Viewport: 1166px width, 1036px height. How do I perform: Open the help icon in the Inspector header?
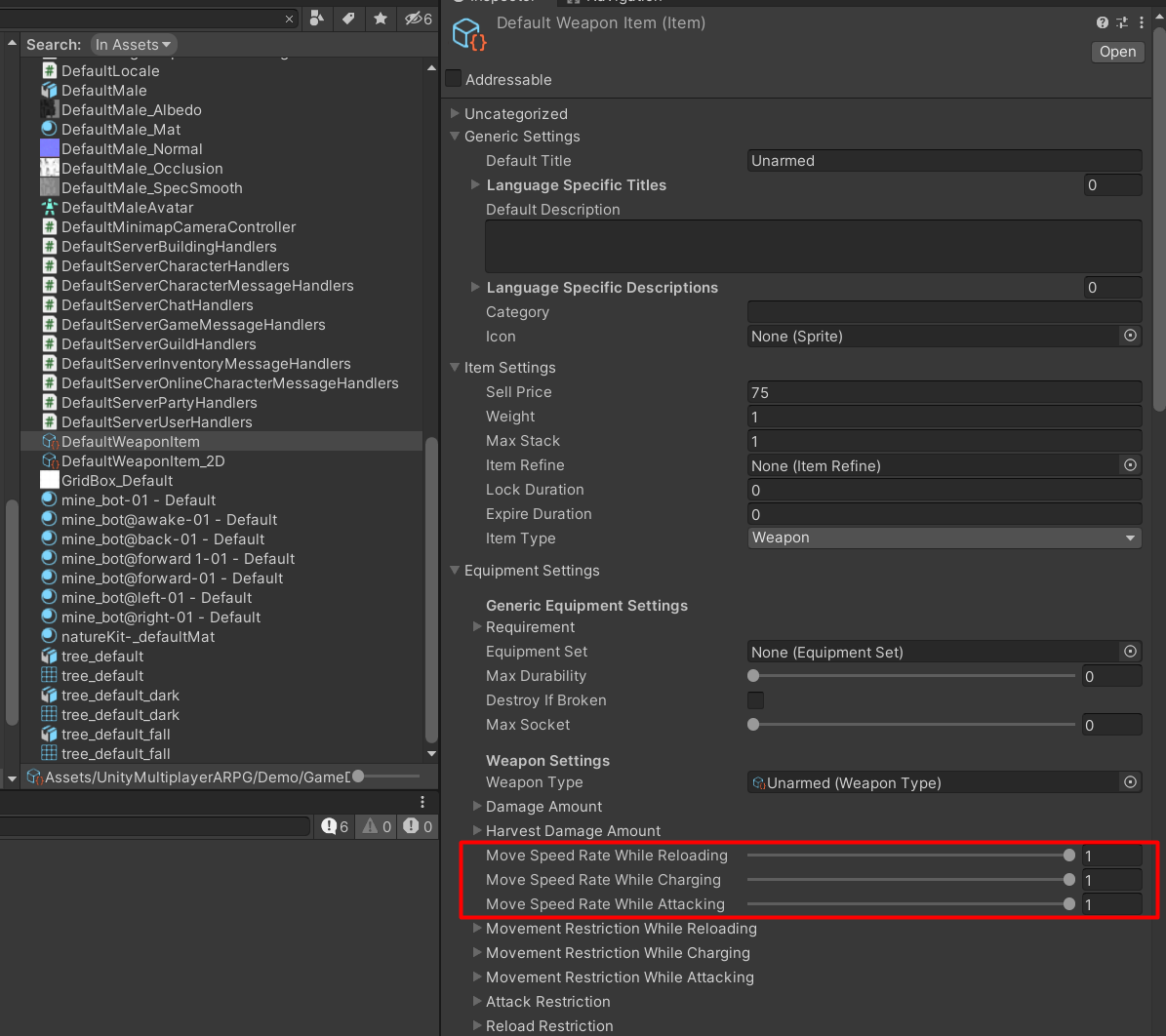click(x=1102, y=22)
